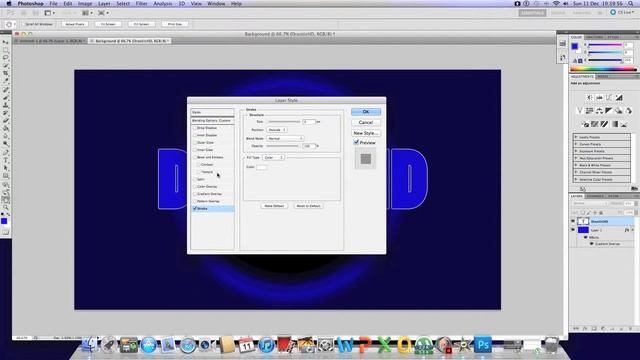Click the Vibrance adjustment icon
The width and height of the screenshot is (640, 360).
click(580, 111)
